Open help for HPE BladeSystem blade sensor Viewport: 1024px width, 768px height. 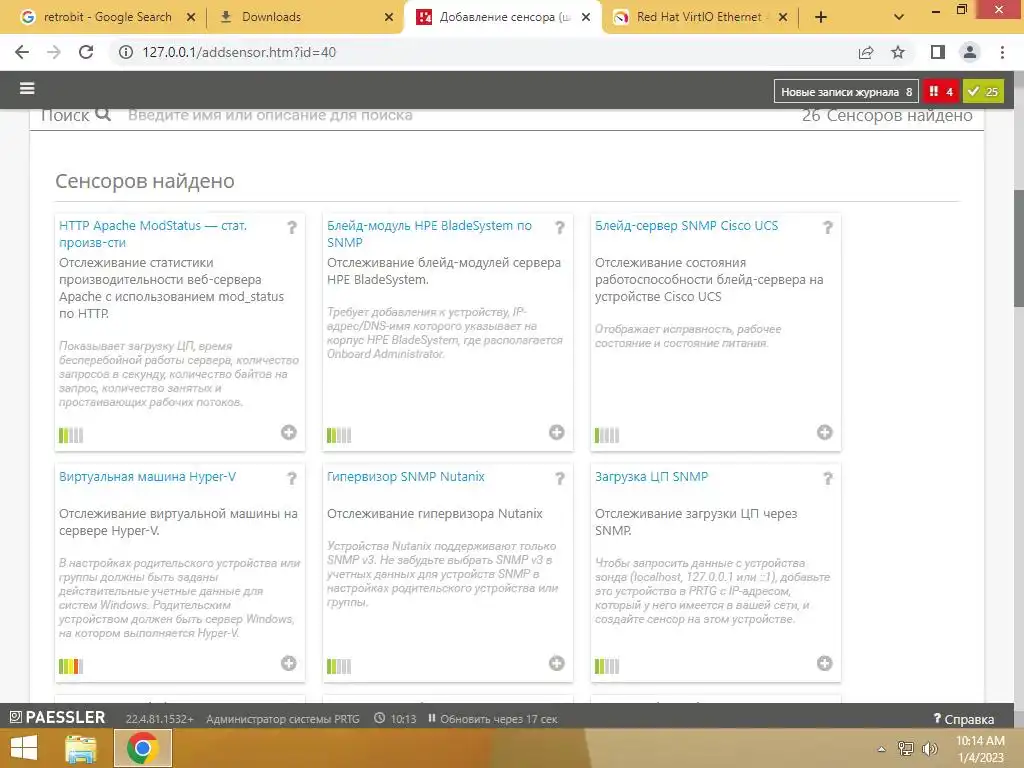coord(560,227)
